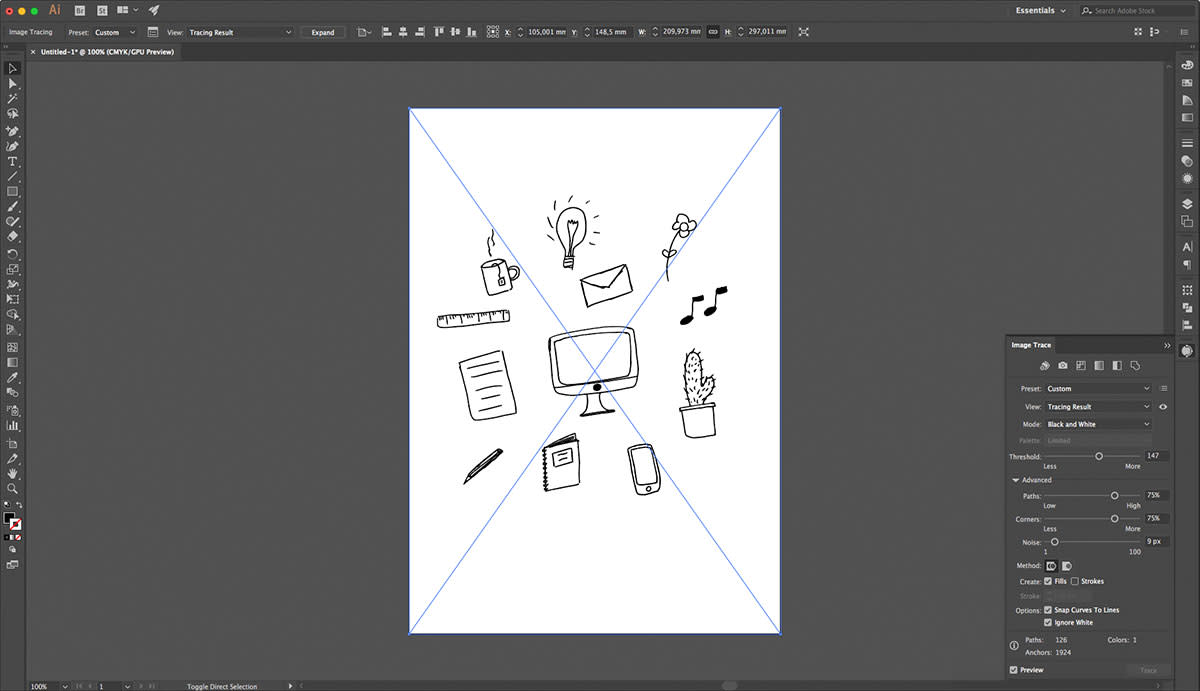Select the Gradient tool
This screenshot has height=691, width=1200.
pyautogui.click(x=13, y=362)
